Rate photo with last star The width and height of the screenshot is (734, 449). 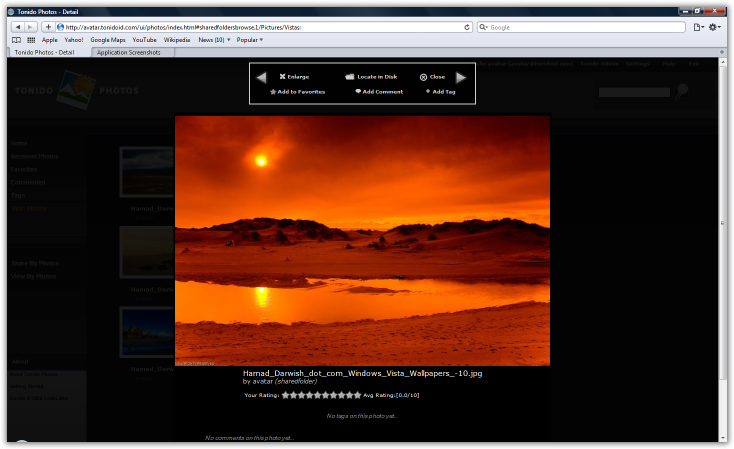tap(357, 395)
